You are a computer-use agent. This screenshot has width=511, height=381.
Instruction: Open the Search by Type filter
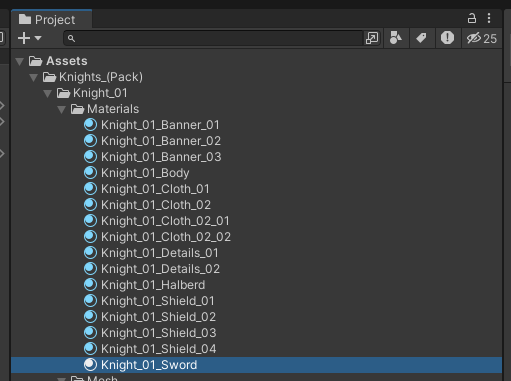click(396, 38)
